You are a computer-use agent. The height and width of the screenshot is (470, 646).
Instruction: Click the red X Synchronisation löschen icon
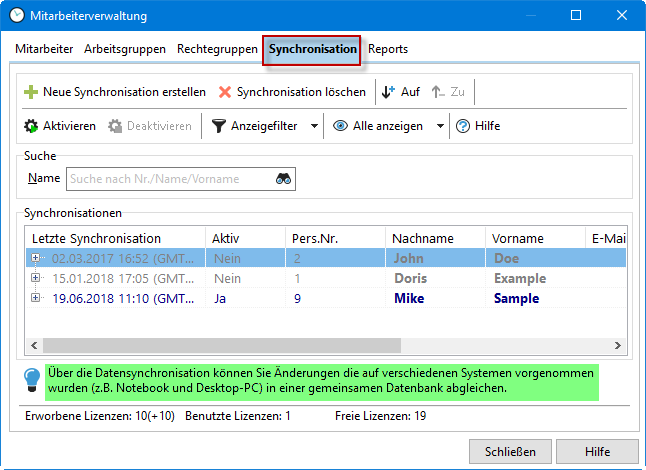tap(225, 92)
